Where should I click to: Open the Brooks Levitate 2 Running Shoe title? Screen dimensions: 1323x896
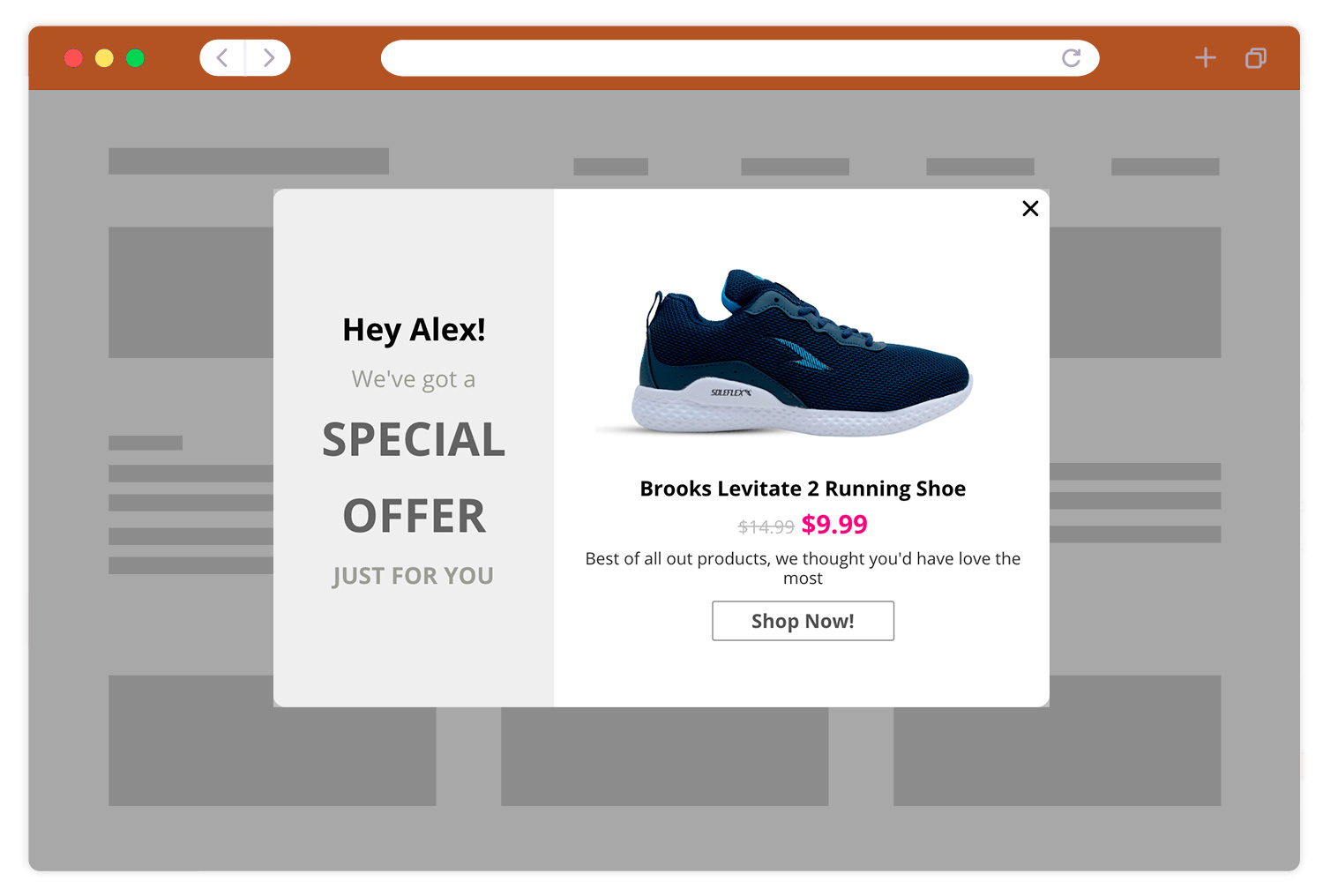click(803, 489)
